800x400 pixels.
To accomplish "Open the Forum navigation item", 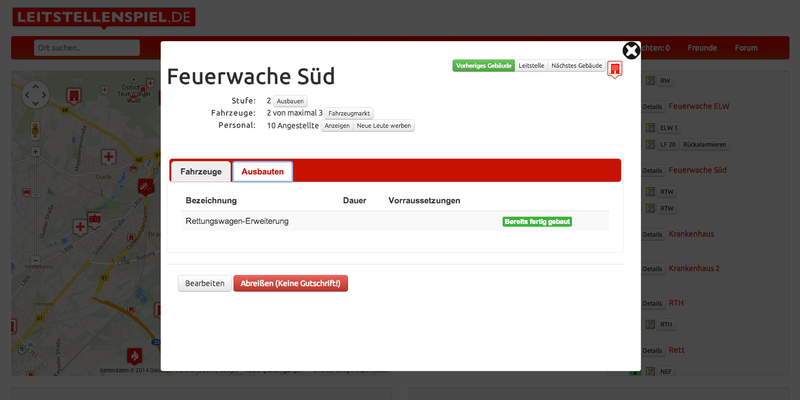I will [x=746, y=48].
